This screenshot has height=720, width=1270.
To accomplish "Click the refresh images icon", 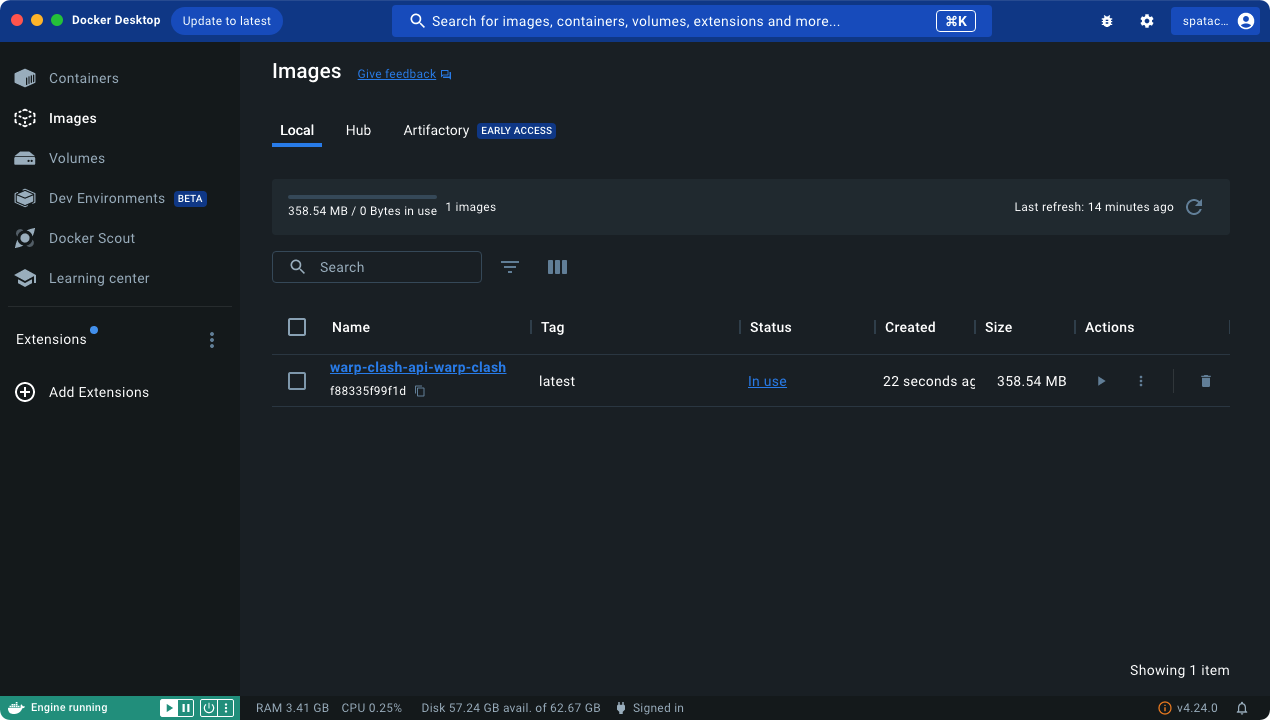I will tap(1194, 207).
